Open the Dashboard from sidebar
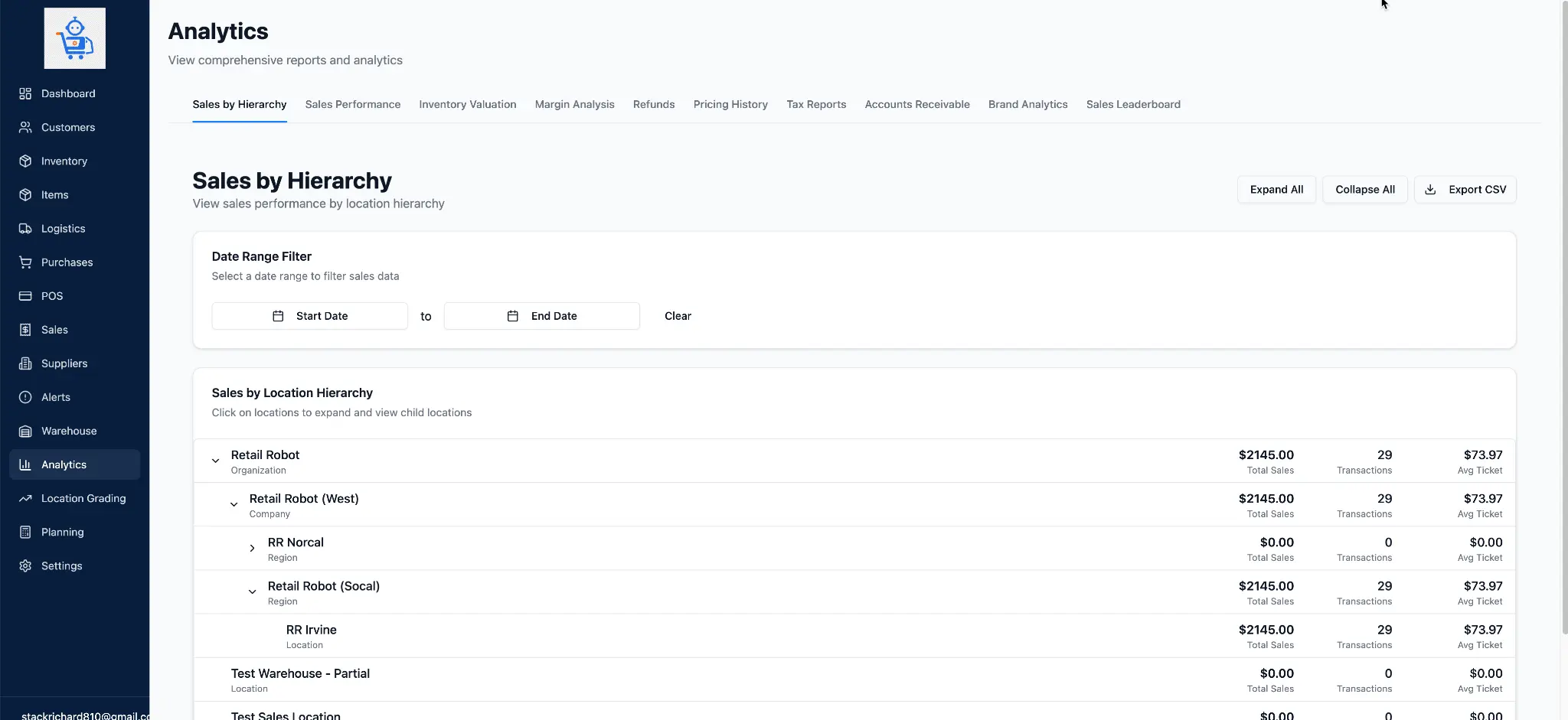 (25, 93)
